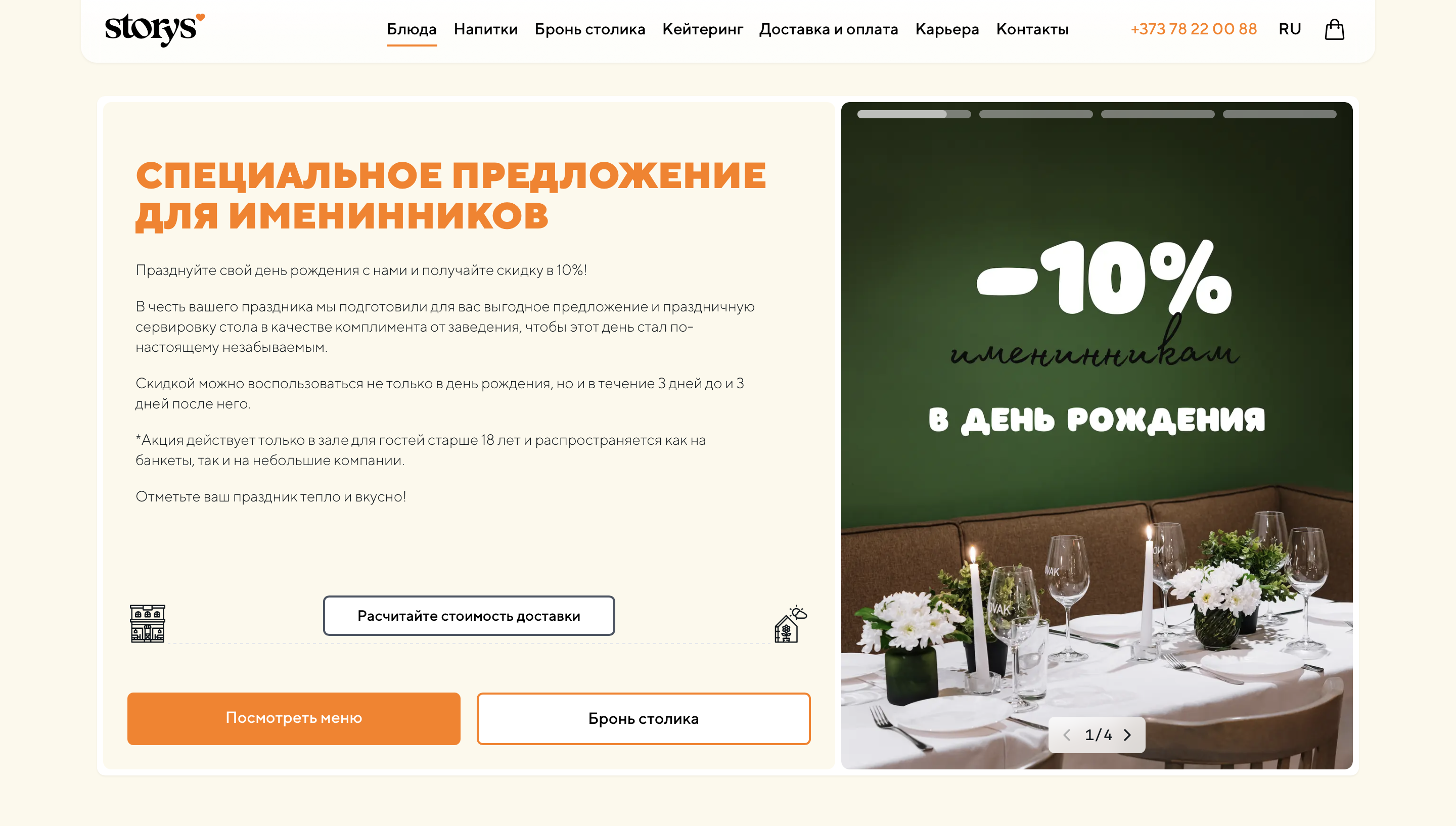Image resolution: width=1456 pixels, height=826 pixels.
Task: Open the shopping bag cart icon
Action: (x=1334, y=29)
